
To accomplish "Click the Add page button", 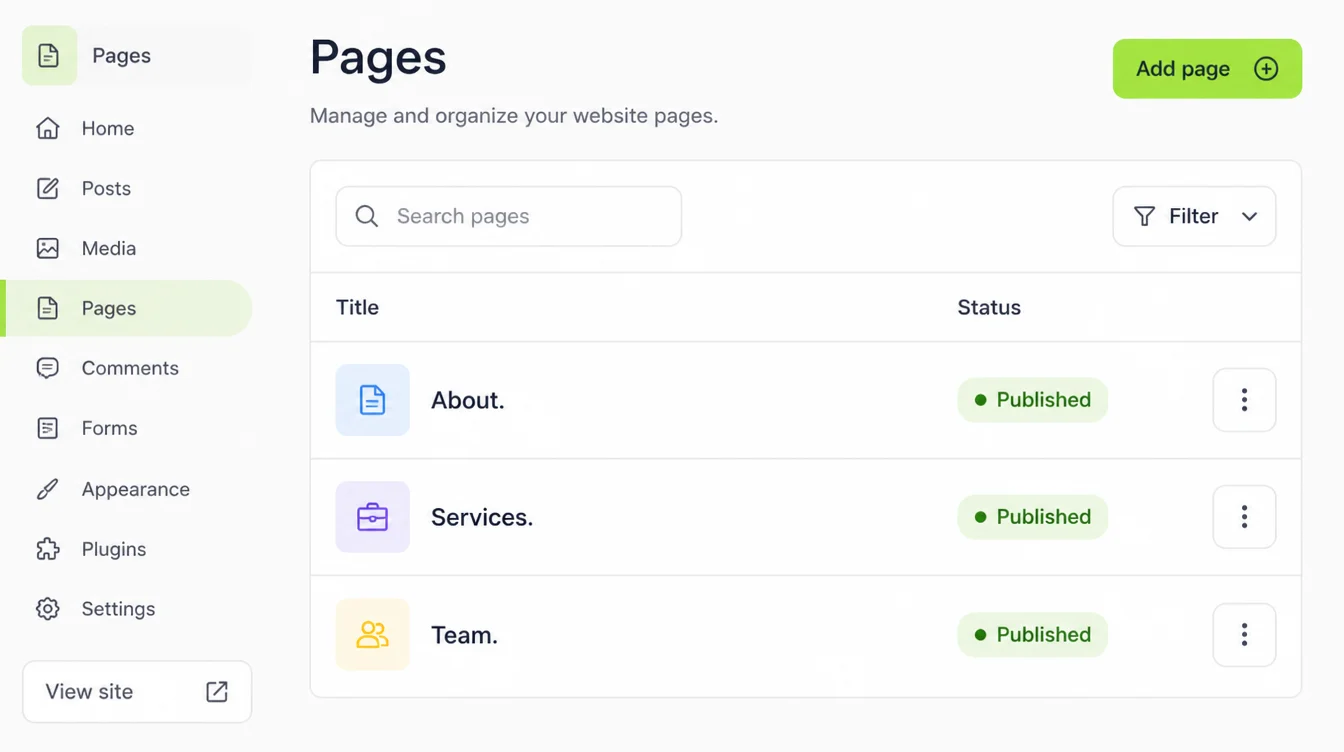I will (1207, 69).
